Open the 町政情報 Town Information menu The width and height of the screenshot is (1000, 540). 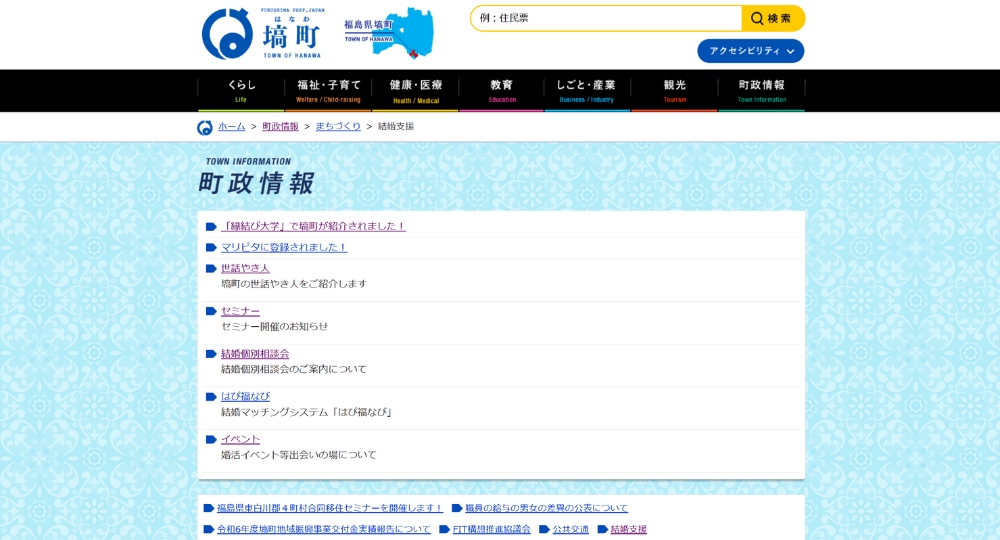[x=761, y=91]
